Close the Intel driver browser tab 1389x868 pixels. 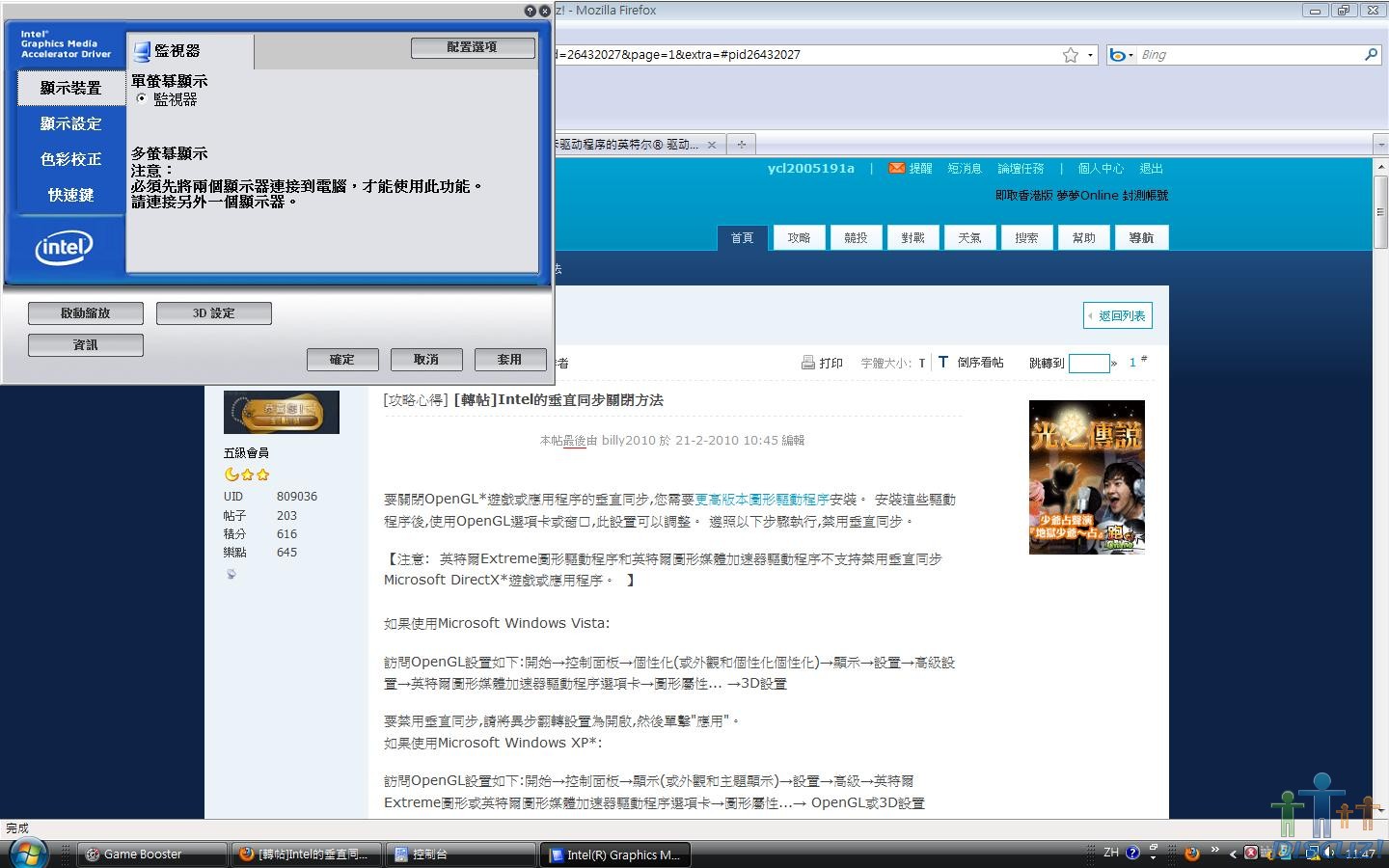point(712,145)
